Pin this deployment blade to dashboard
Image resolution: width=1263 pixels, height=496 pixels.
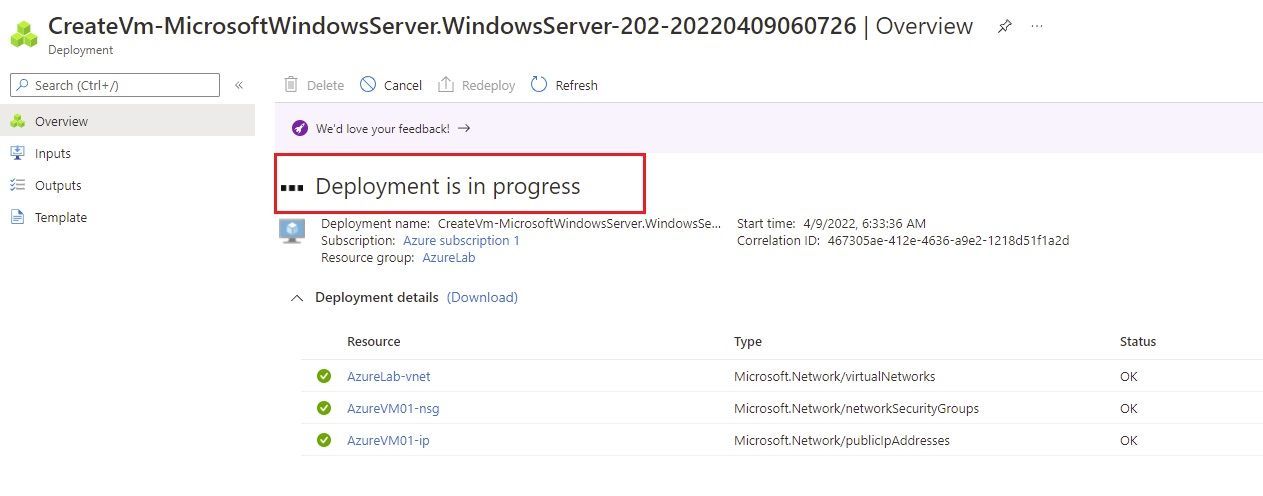pyautogui.click(x=1005, y=27)
